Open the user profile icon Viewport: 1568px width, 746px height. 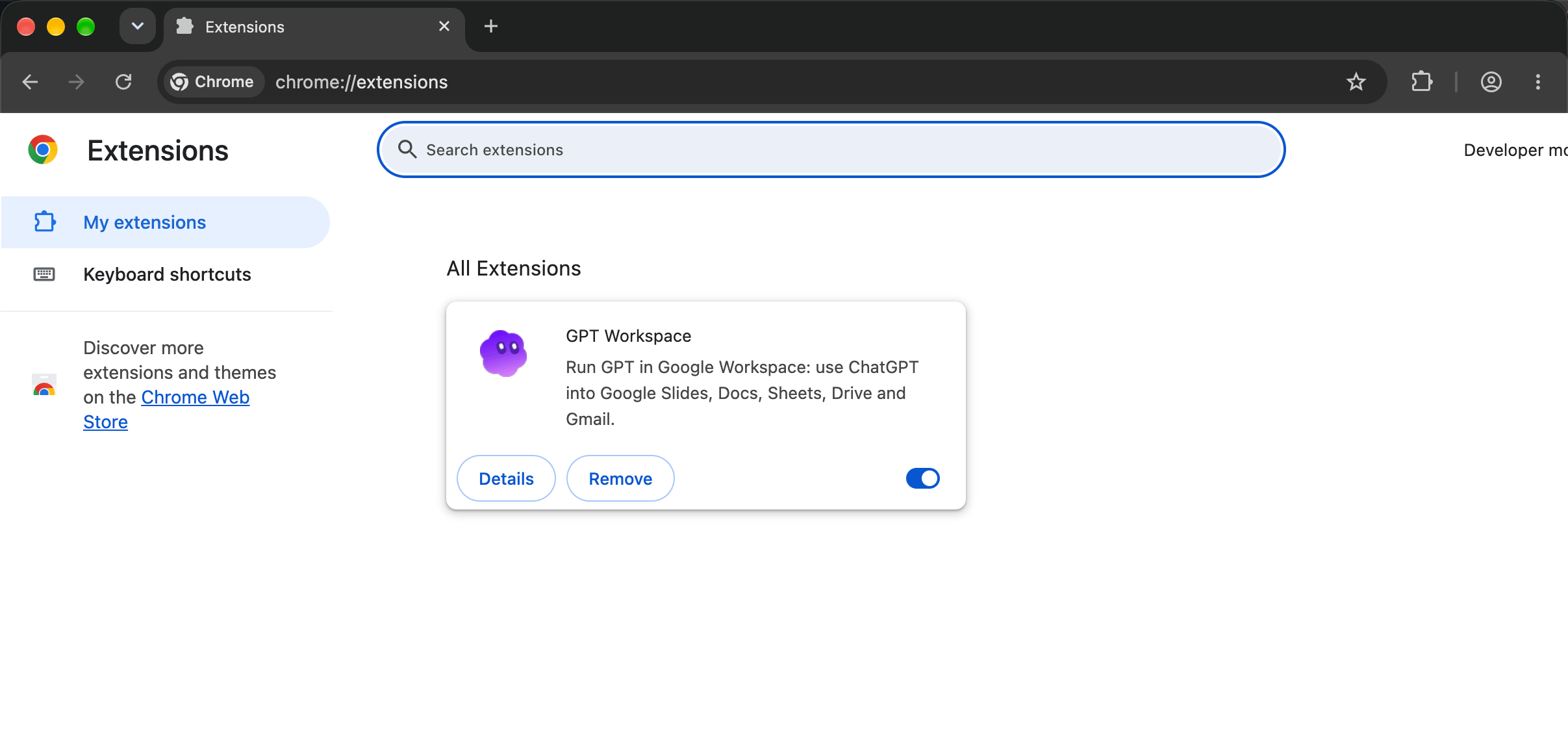pyautogui.click(x=1491, y=82)
